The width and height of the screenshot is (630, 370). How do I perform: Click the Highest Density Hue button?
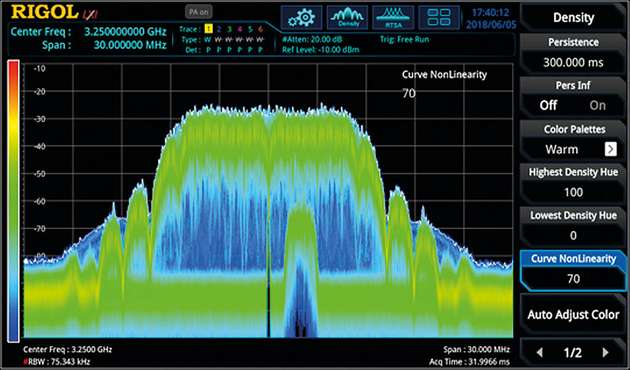tap(573, 183)
